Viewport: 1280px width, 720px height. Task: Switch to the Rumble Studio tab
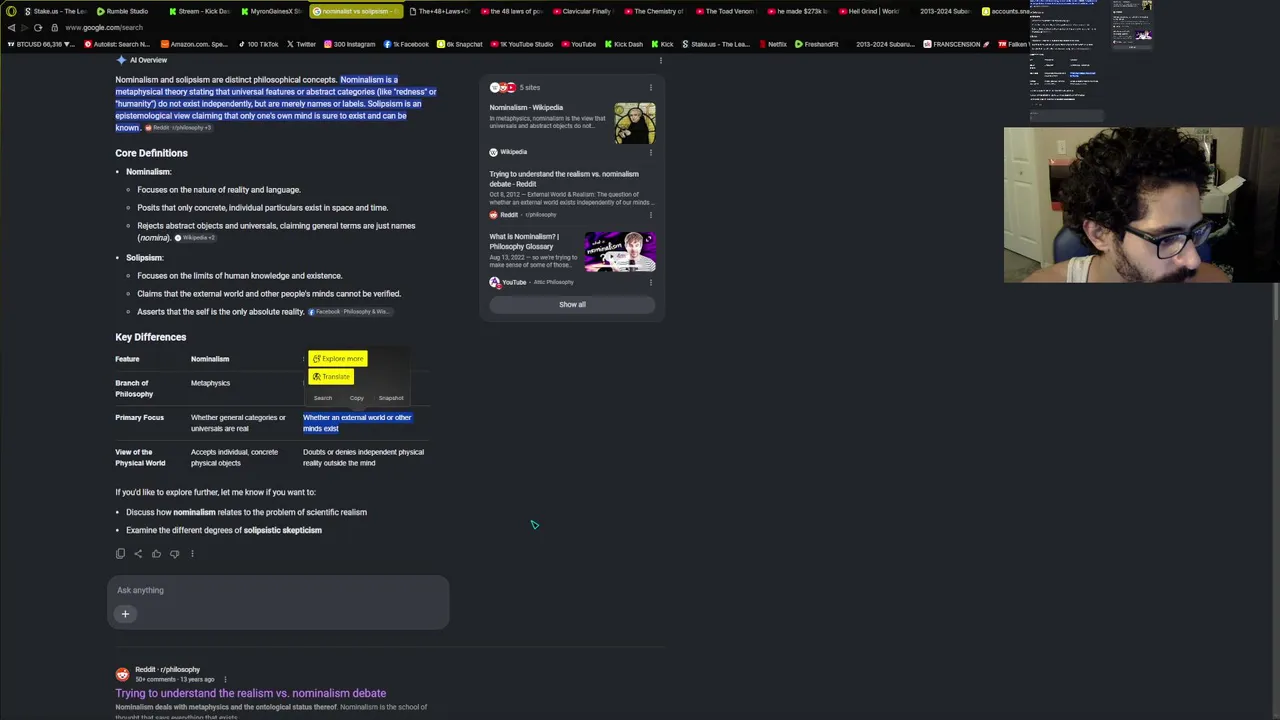(x=123, y=11)
